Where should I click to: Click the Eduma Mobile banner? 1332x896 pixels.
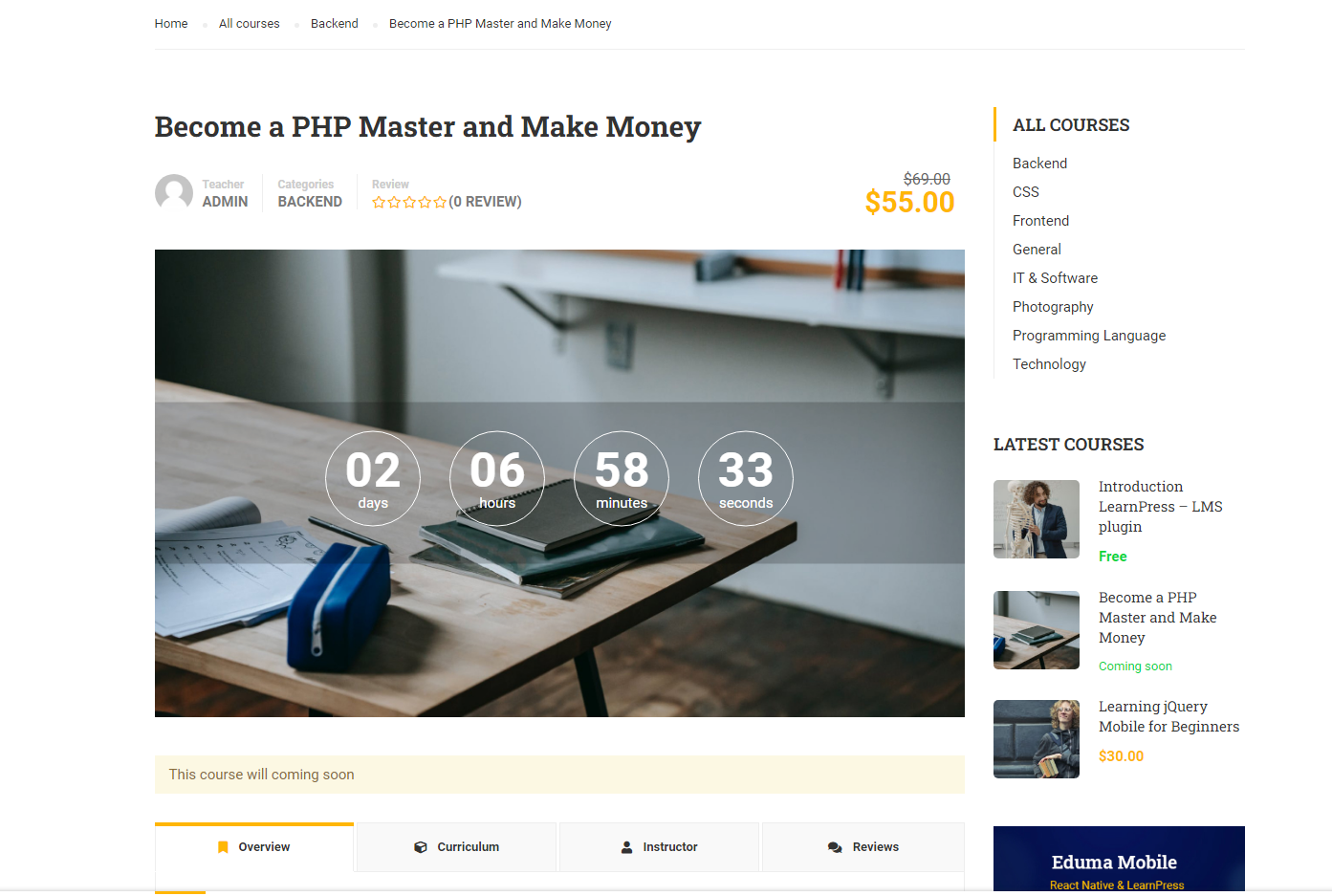pos(1119,859)
